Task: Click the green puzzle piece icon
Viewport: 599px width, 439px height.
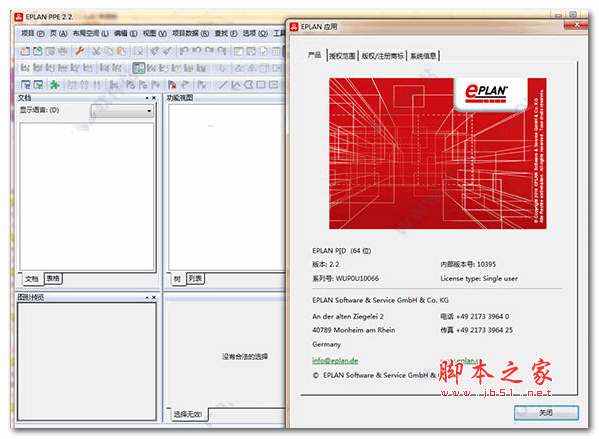Action: point(55,84)
